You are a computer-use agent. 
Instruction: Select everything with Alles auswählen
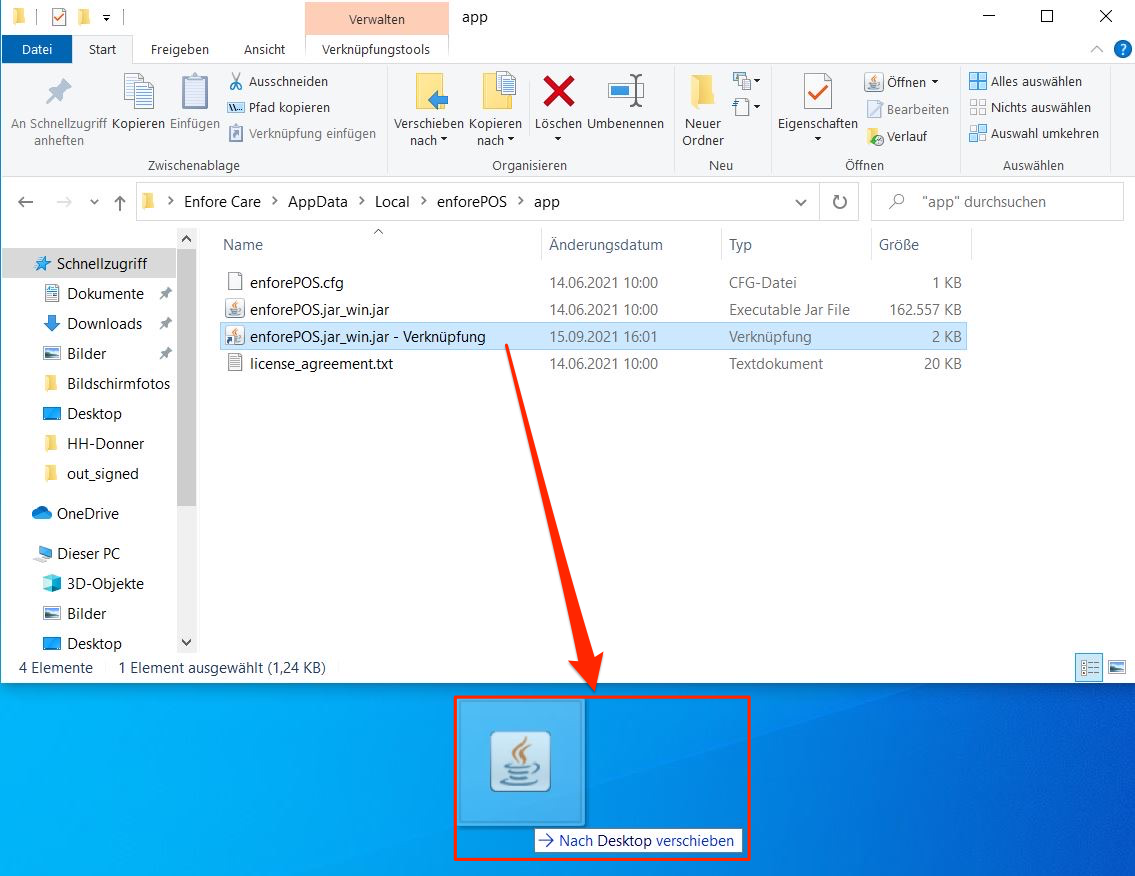[x=1026, y=81]
